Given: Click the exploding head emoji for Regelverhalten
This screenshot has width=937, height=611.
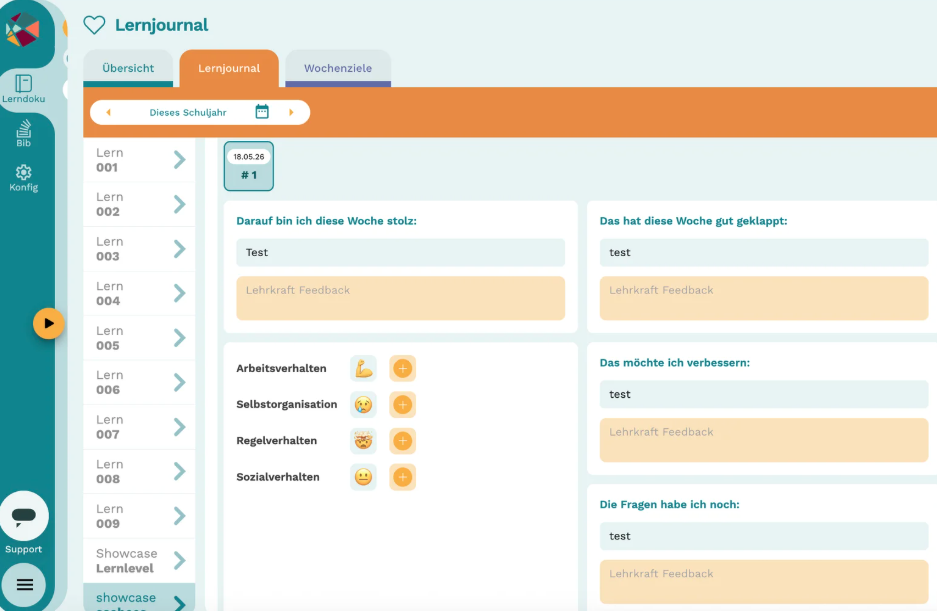Looking at the screenshot, I should [x=363, y=441].
